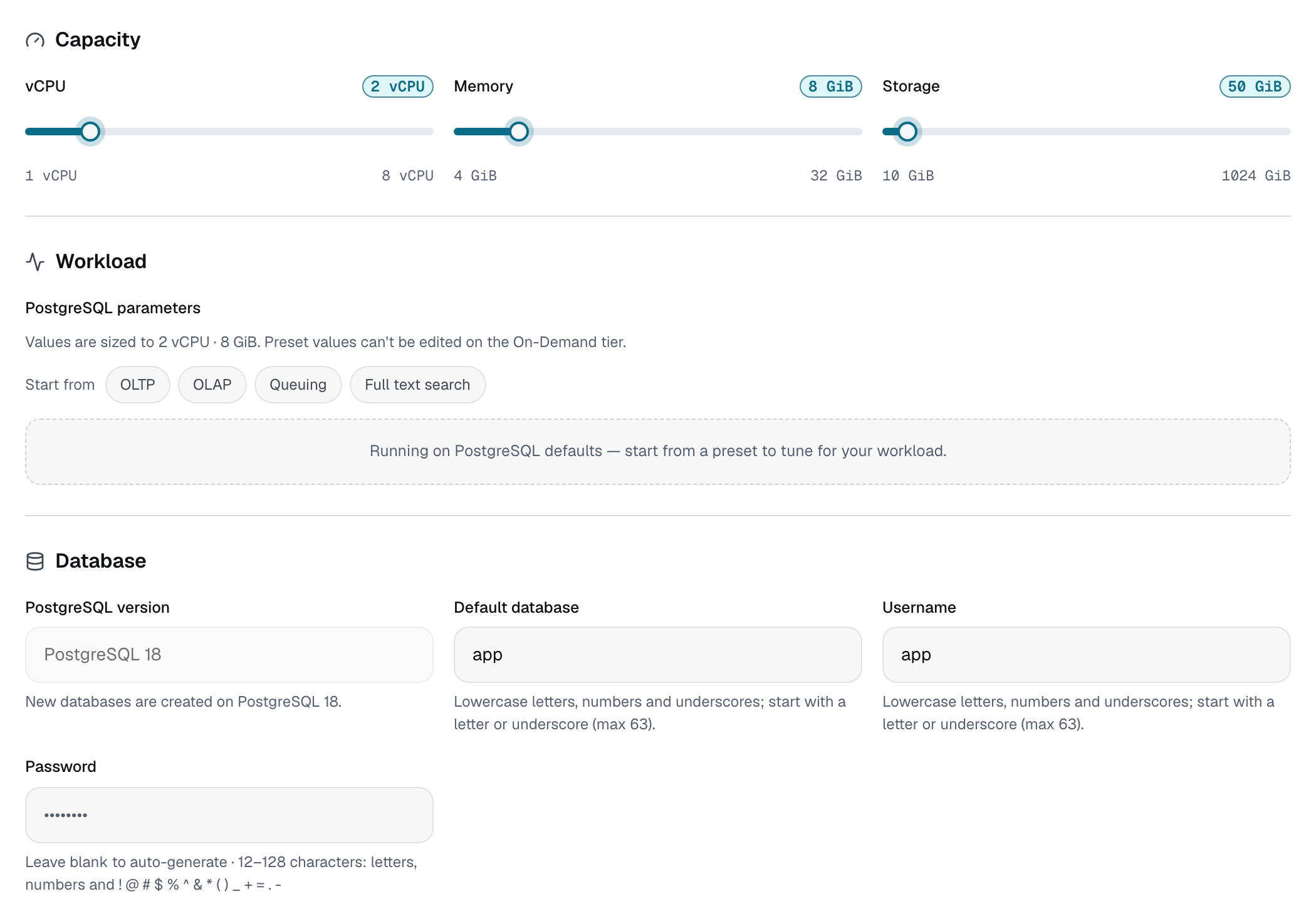
Task: Click the Running on PostgreSQL defaults notice
Action: (x=658, y=452)
